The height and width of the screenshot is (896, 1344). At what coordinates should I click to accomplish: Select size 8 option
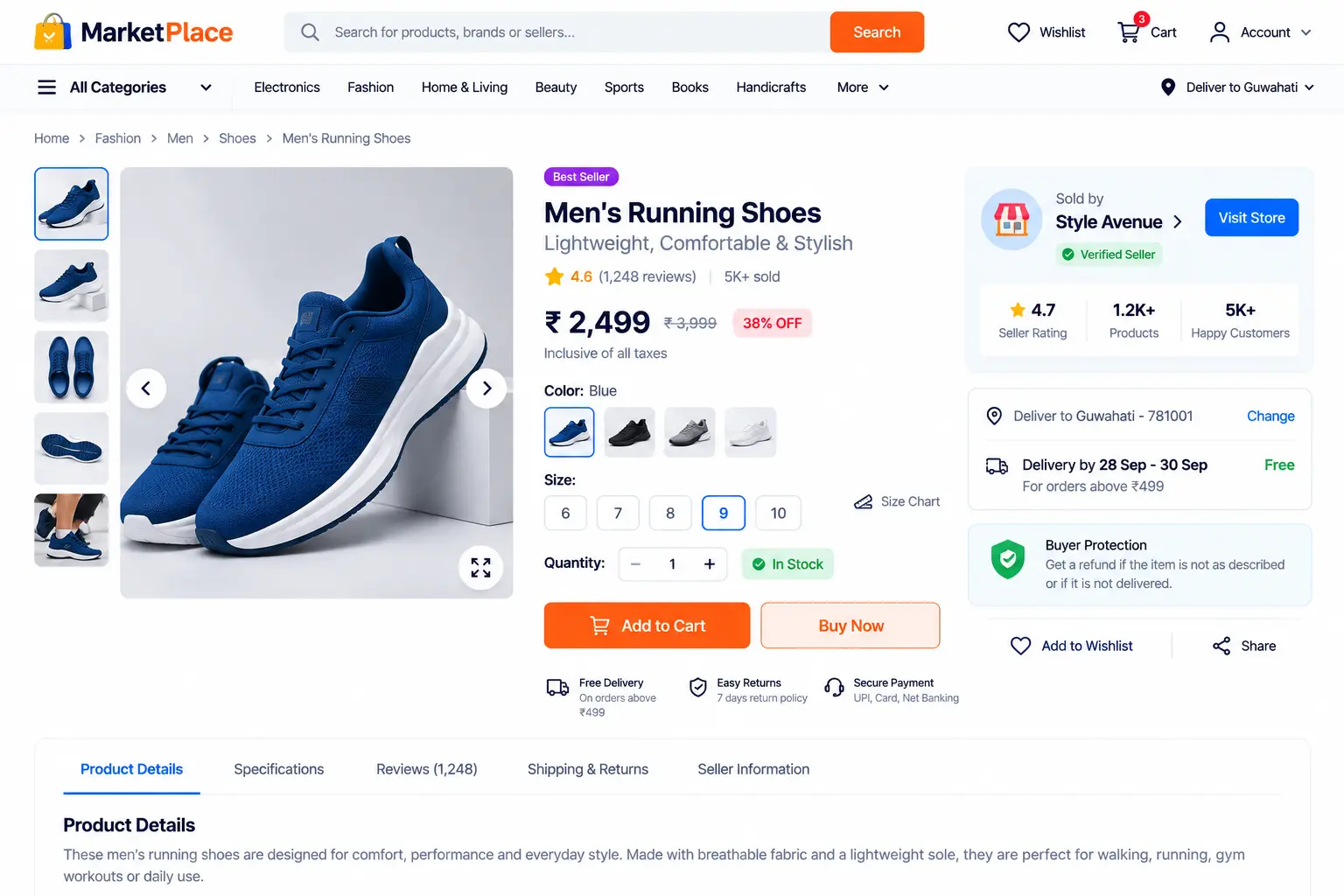tap(670, 513)
